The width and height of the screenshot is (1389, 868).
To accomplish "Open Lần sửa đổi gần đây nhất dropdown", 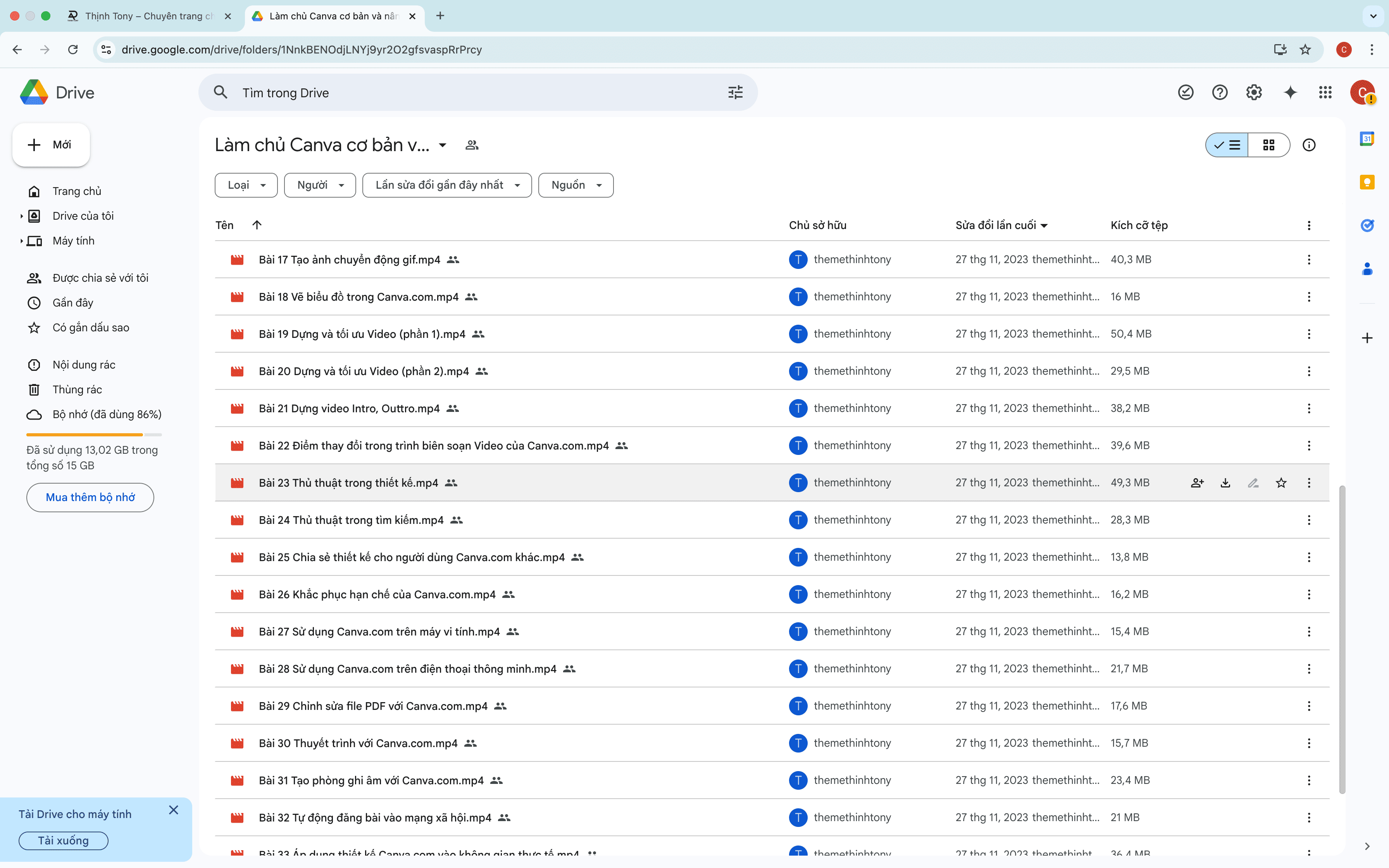I will click(446, 185).
